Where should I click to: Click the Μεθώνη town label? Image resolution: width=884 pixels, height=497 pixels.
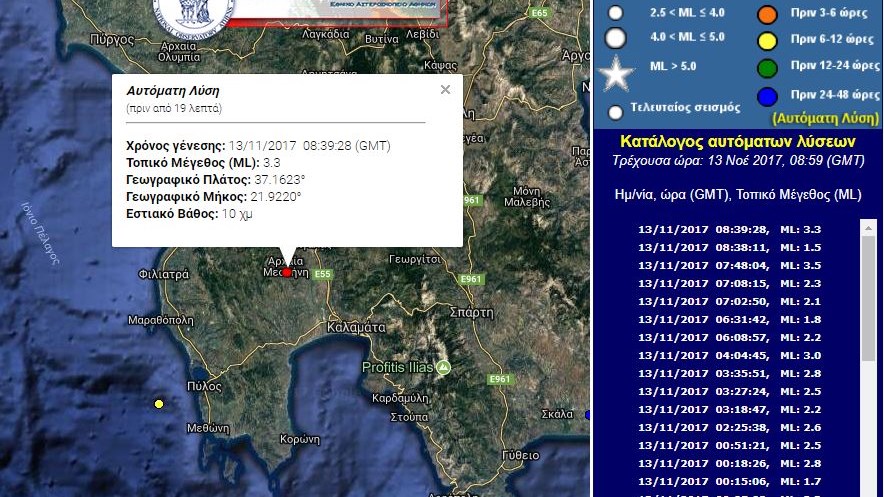[x=208, y=428]
